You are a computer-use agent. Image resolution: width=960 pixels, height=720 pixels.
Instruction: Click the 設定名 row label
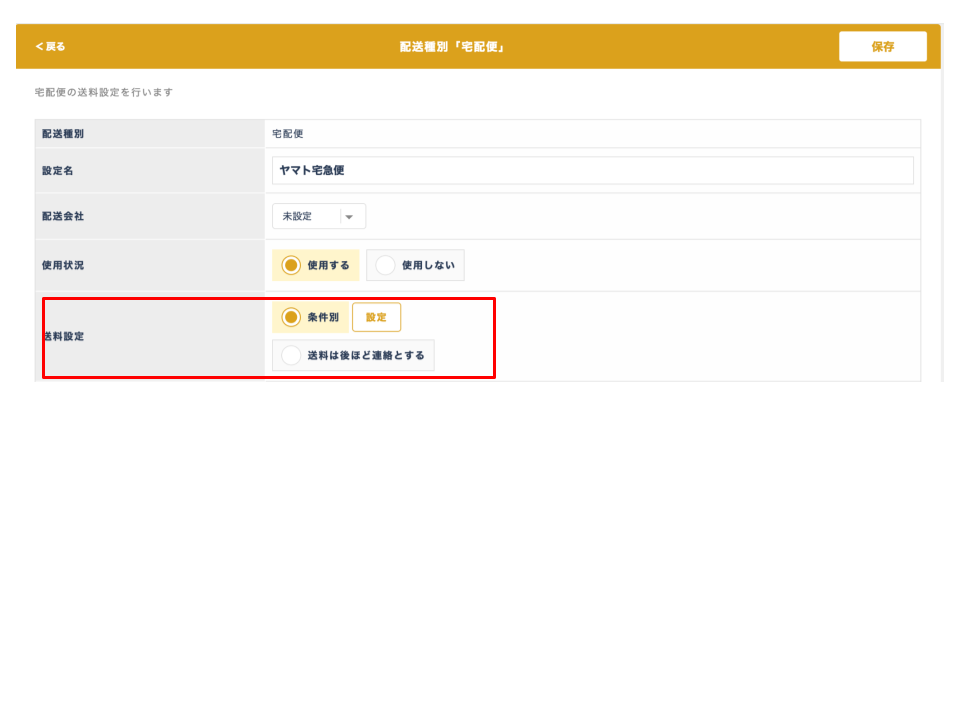click(x=58, y=171)
